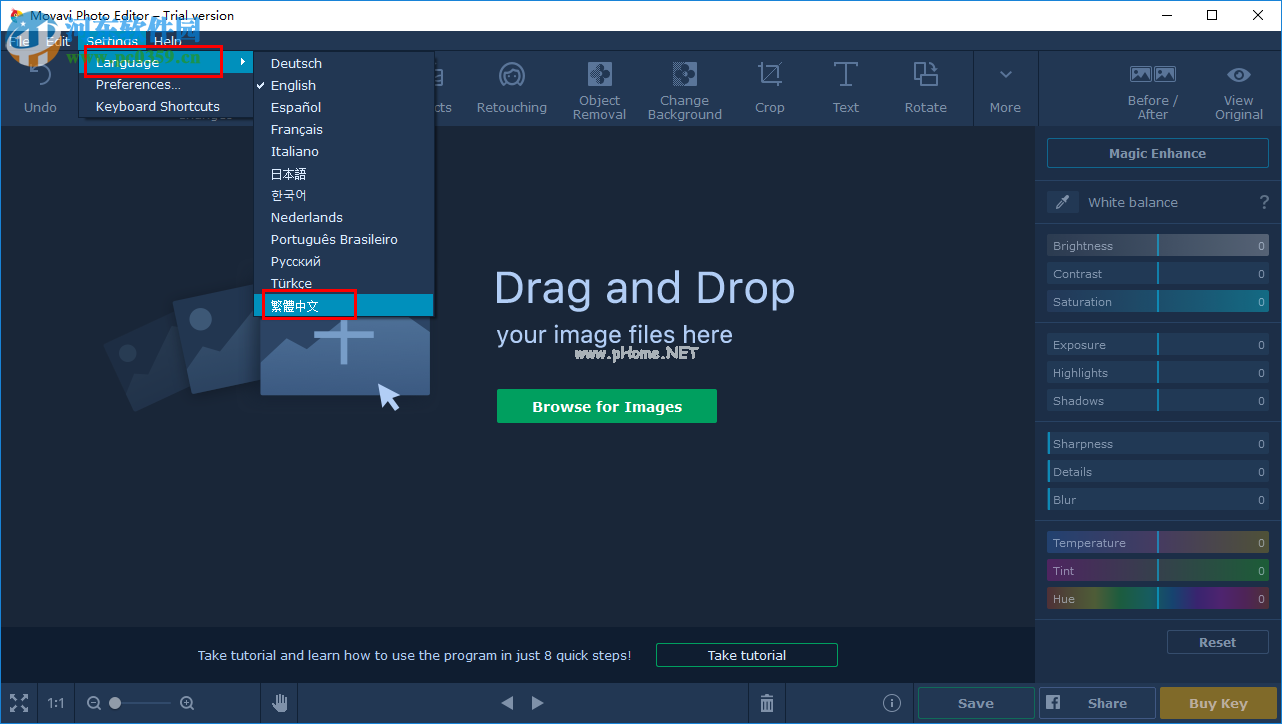Choose 한국어 language
1282x724 pixels.
[x=344, y=195]
